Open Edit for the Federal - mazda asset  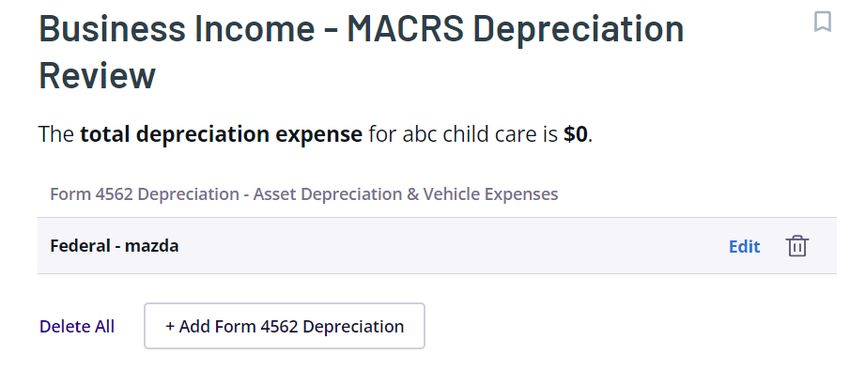744,247
